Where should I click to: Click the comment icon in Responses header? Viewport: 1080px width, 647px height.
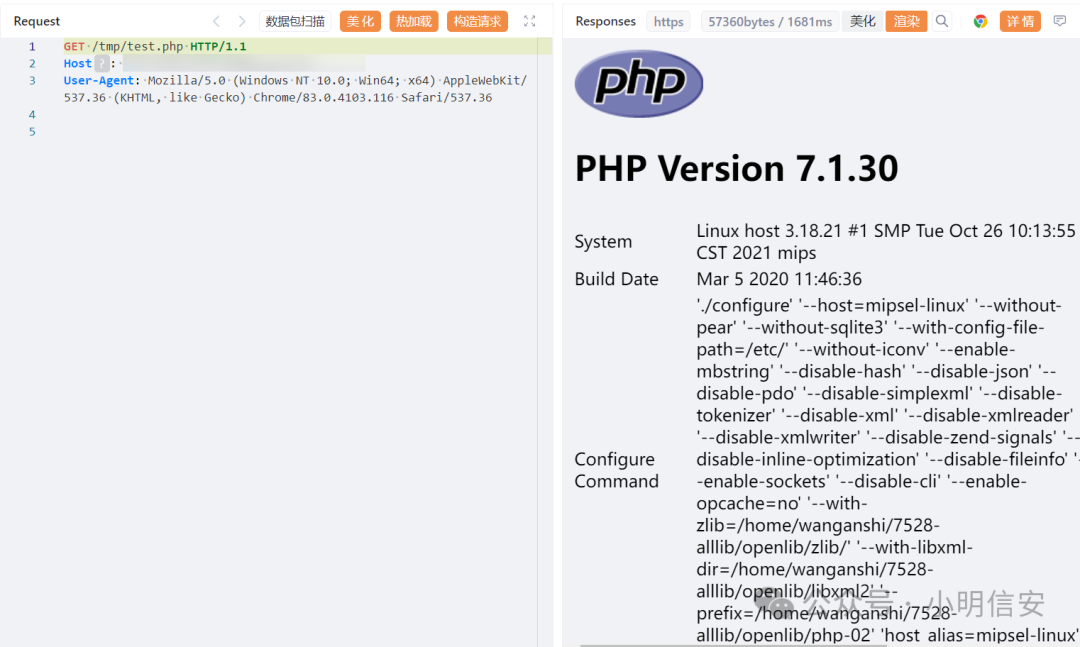point(1059,21)
